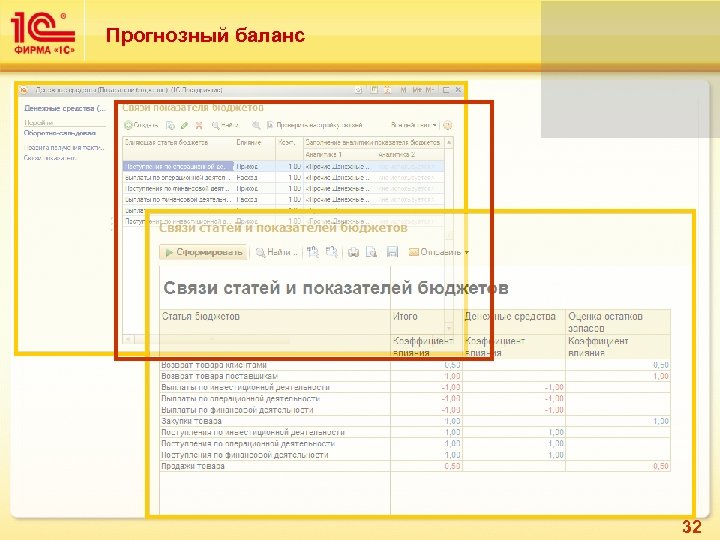
Task: Run the Сформировать report button
Action: pos(204,252)
